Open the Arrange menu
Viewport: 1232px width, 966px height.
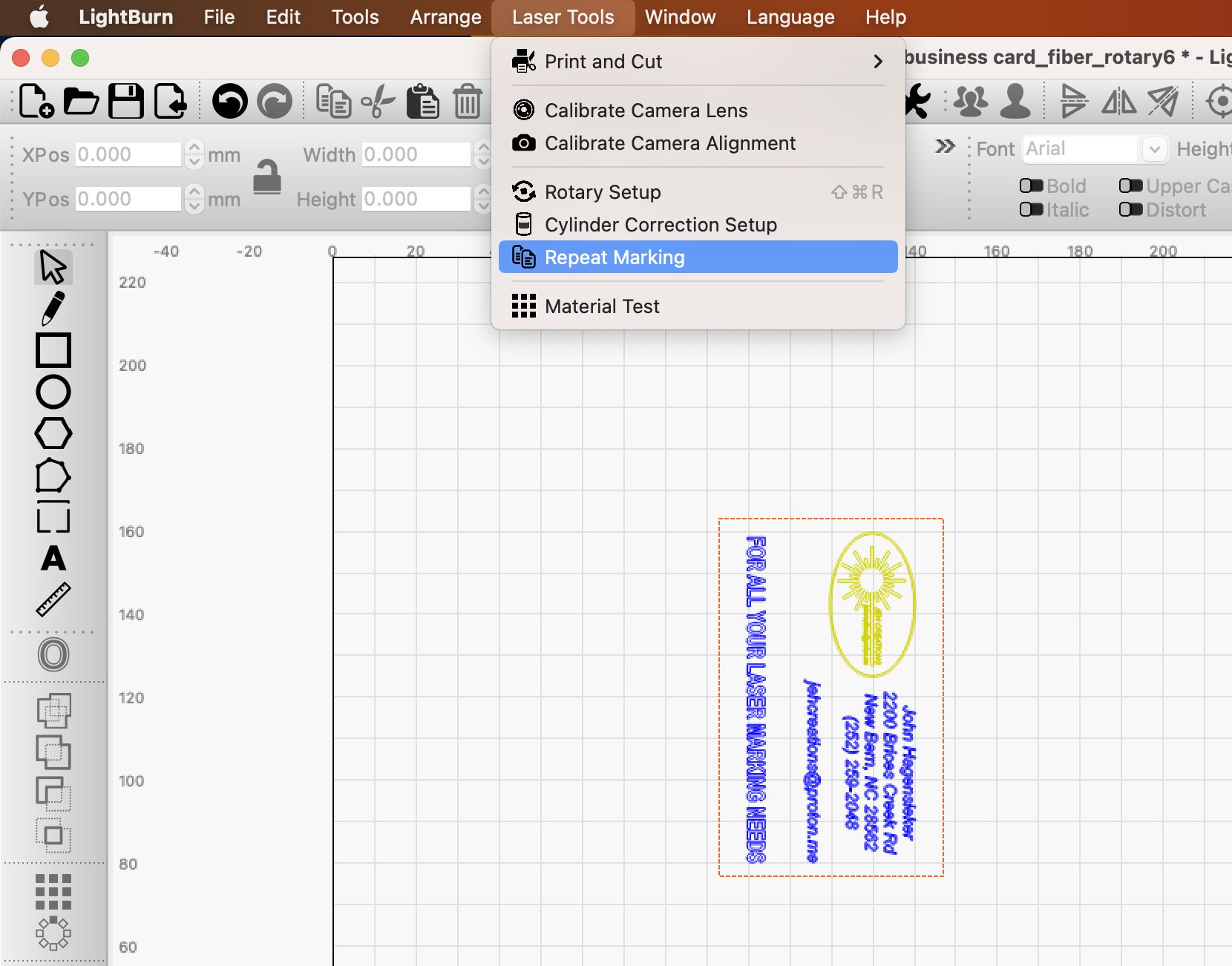click(x=445, y=17)
